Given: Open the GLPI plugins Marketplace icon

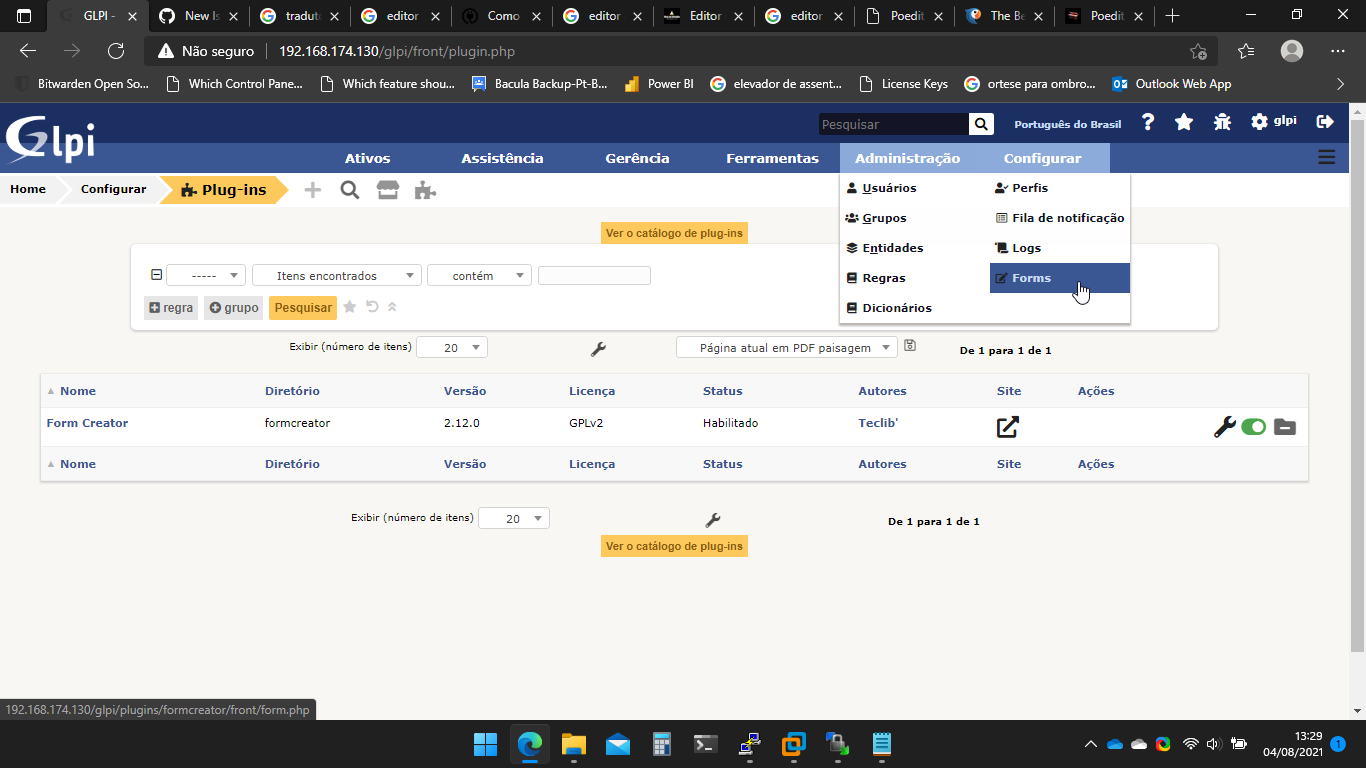Looking at the screenshot, I should click(387, 189).
